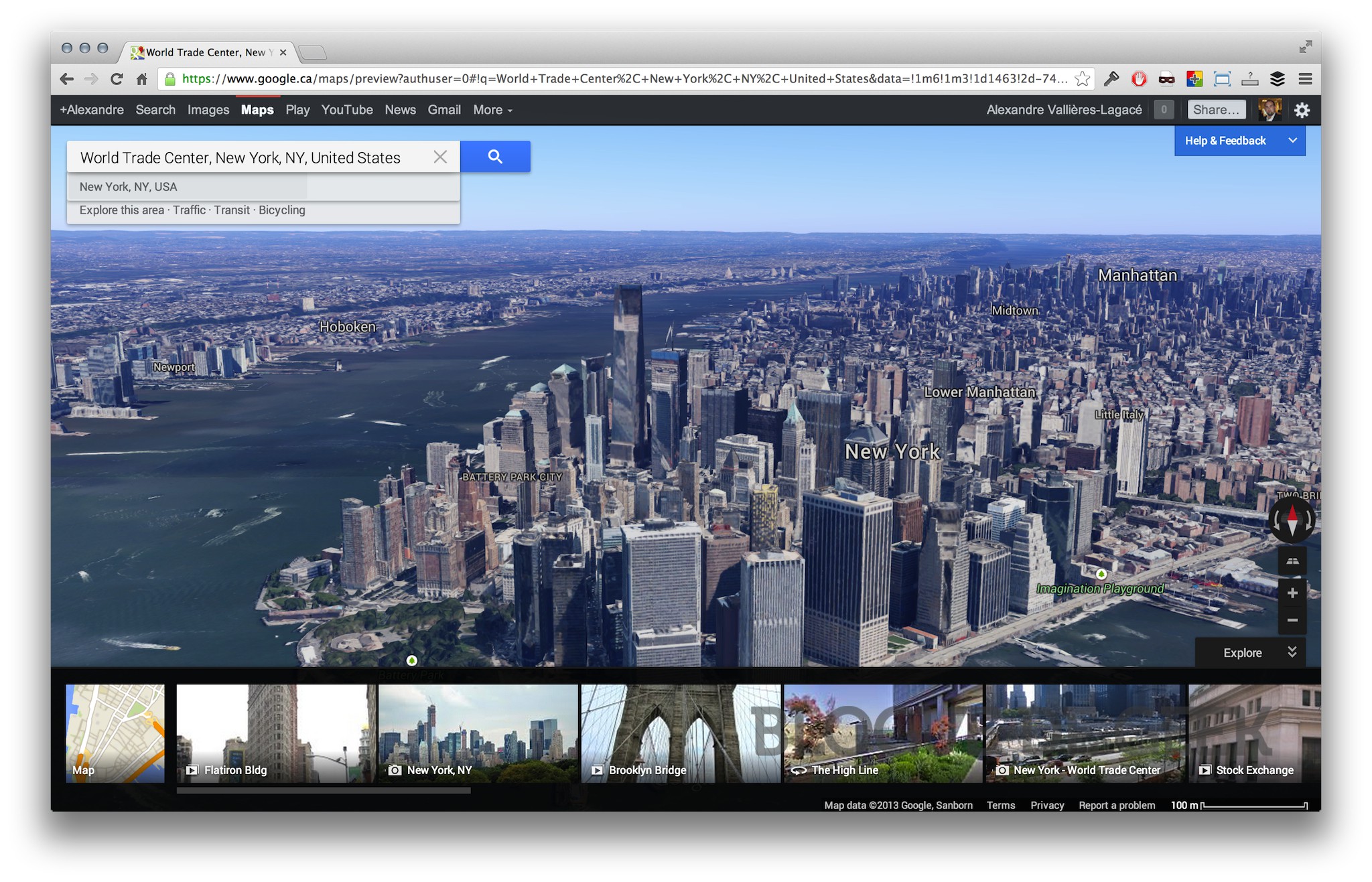Open the stacked layers extension icon

[1278, 79]
